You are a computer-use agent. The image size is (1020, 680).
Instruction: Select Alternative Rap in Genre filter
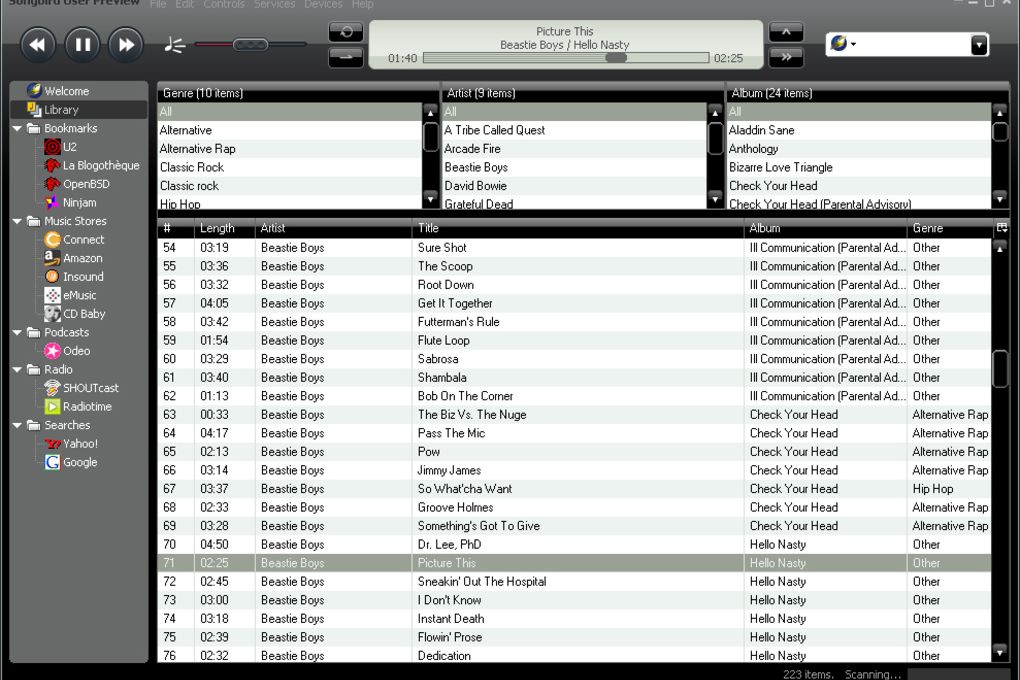pos(289,149)
